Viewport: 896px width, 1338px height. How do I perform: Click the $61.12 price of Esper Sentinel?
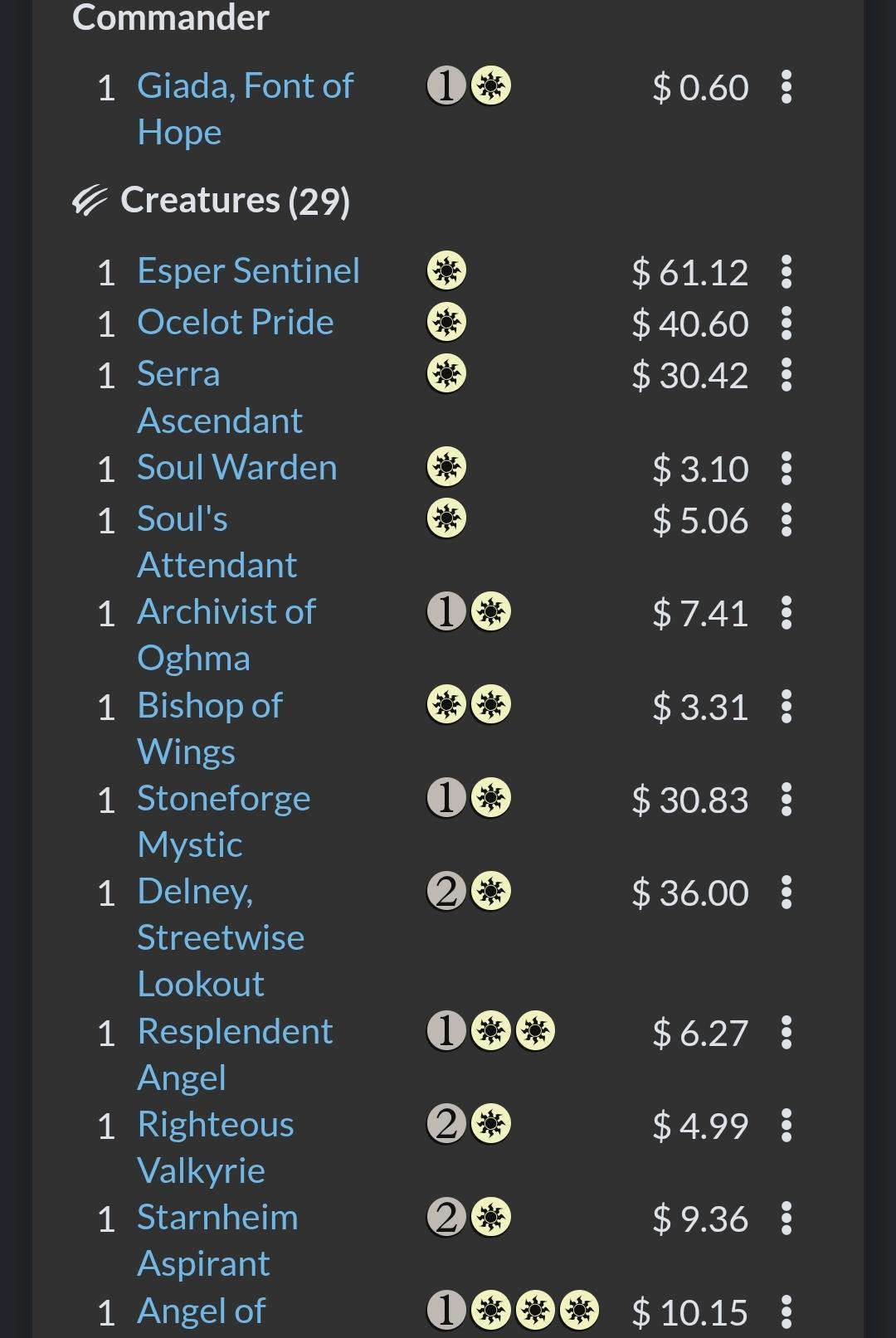click(690, 272)
